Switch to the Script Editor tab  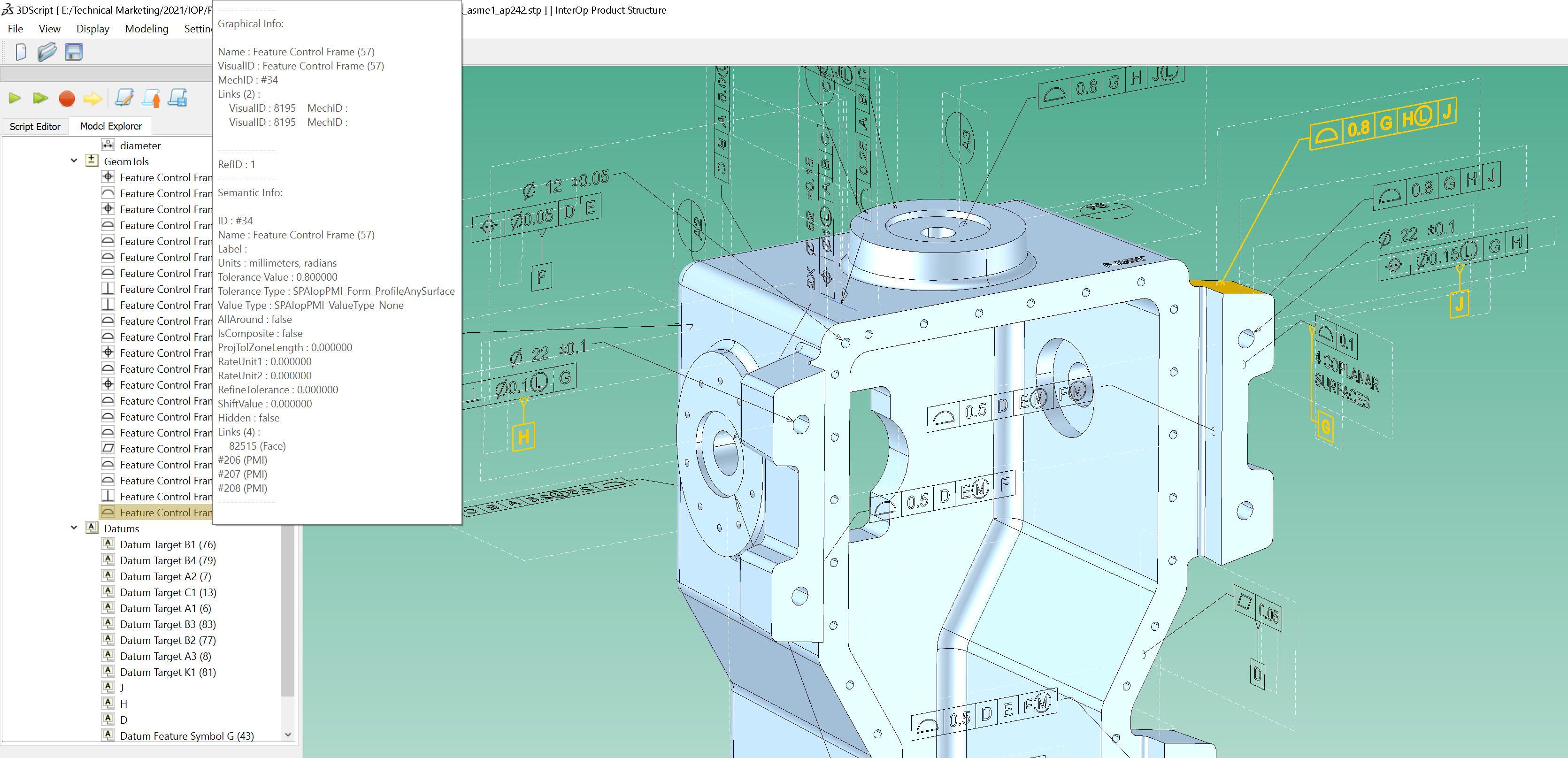coord(35,126)
